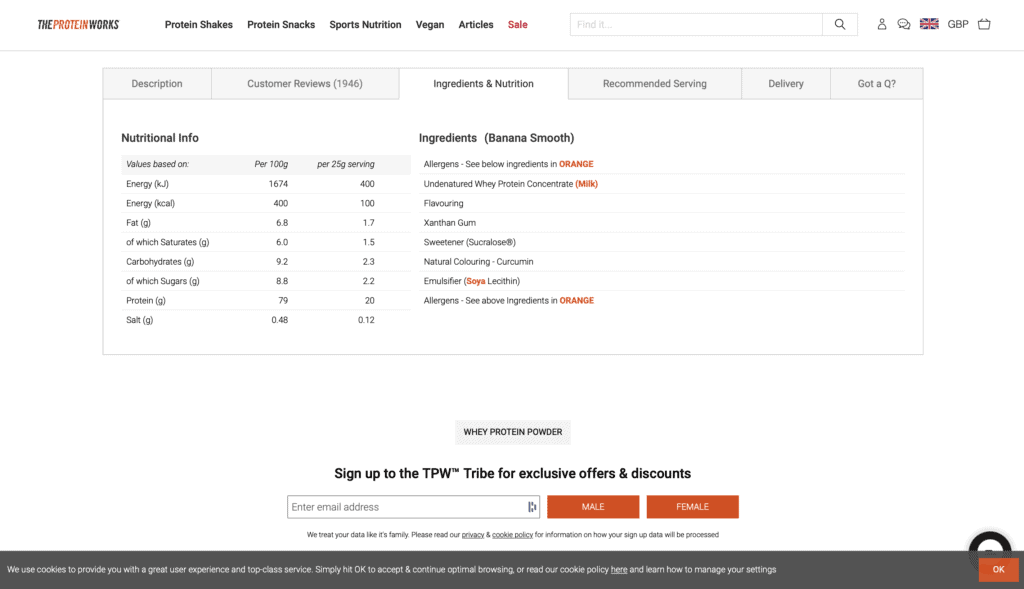1024x589 pixels.
Task: Select Undenatured Whey Protein Concentrate ingredient
Action: (x=511, y=184)
